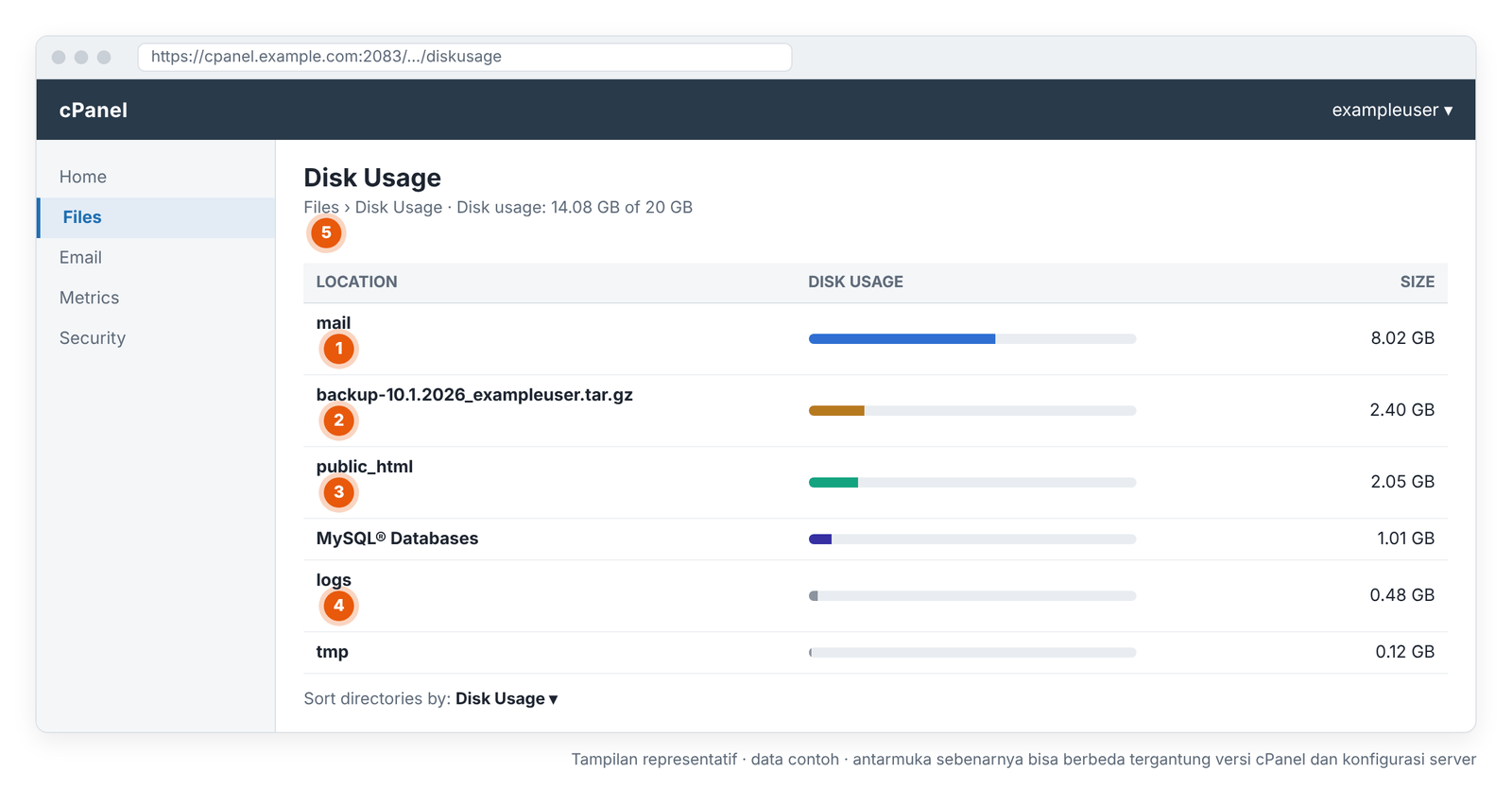This screenshot has height=805, width=1512.
Task: Click the cPanel logo in the header
Action: pyautogui.click(x=94, y=110)
